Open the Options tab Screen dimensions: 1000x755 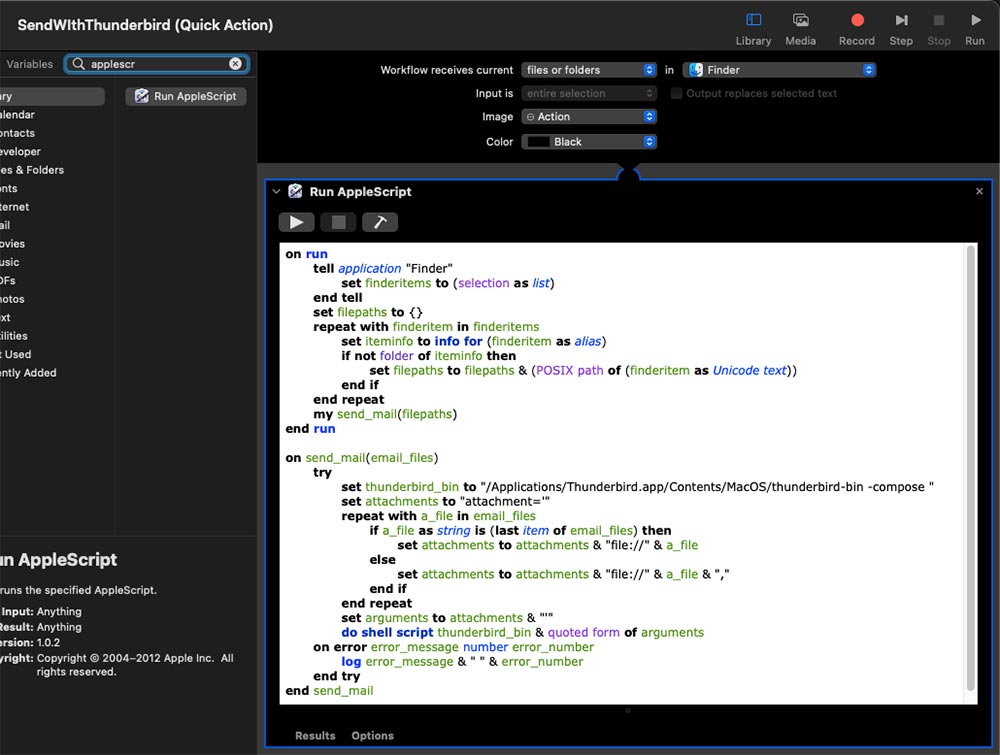372,735
